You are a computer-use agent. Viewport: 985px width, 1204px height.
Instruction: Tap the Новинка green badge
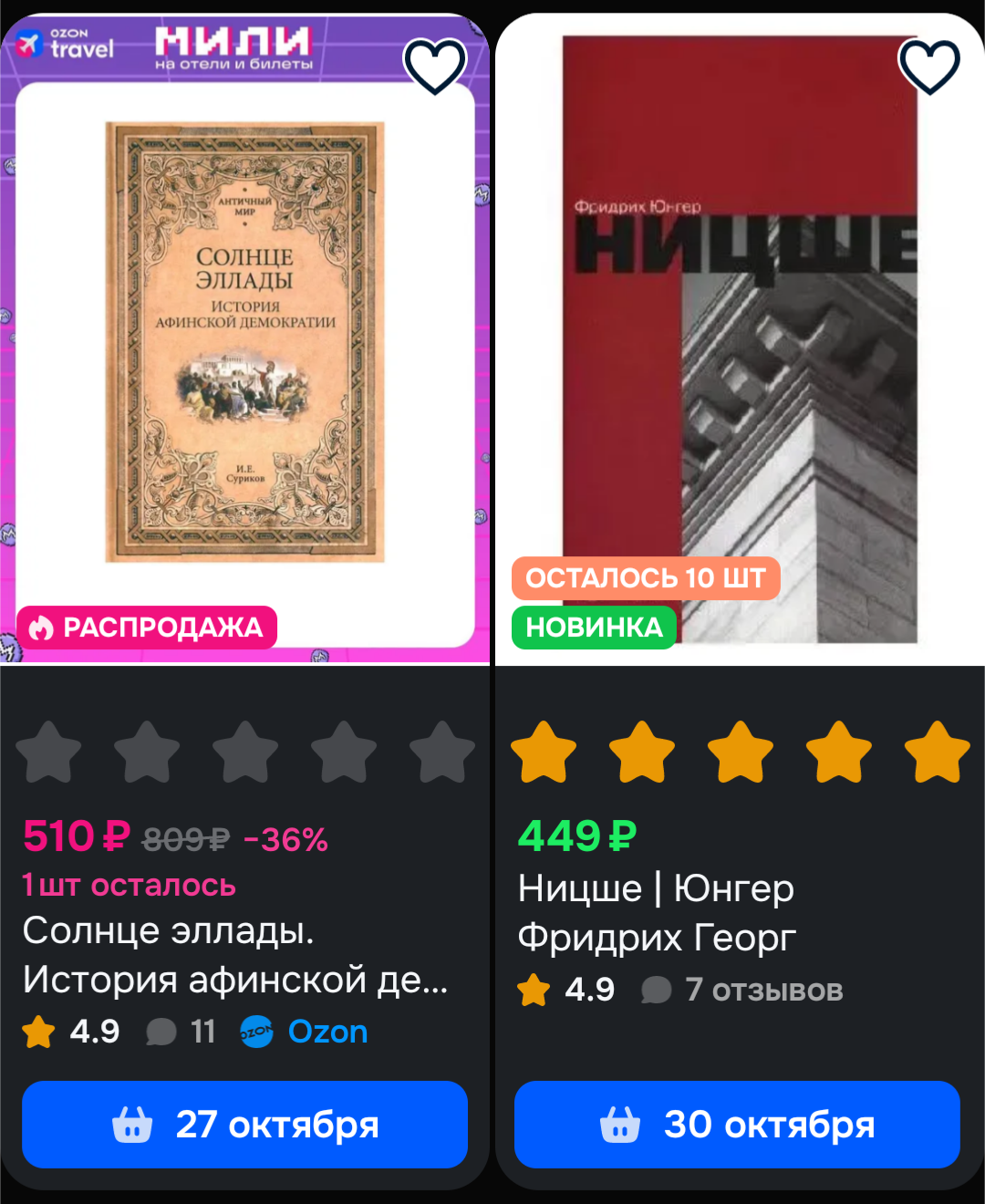click(594, 628)
